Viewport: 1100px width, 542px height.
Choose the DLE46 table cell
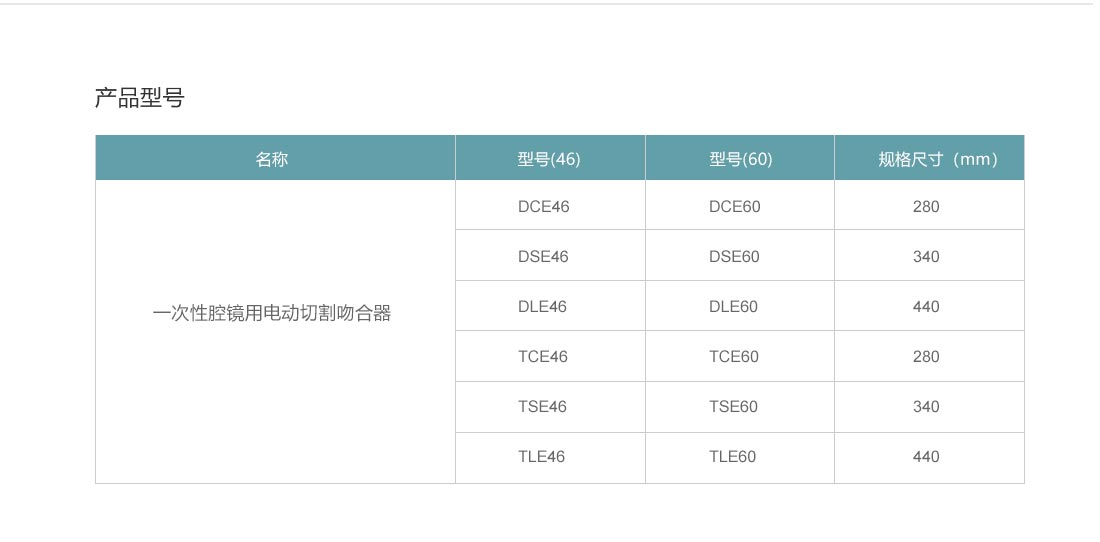550,306
